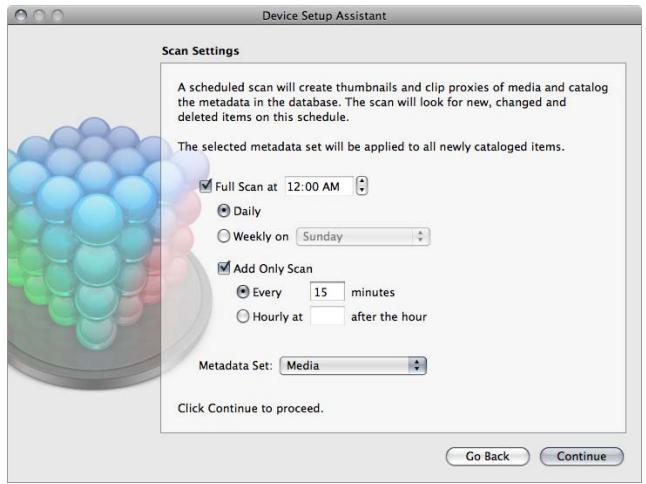Click the Go Back button
The image size is (646, 484).
pyautogui.click(x=487, y=456)
